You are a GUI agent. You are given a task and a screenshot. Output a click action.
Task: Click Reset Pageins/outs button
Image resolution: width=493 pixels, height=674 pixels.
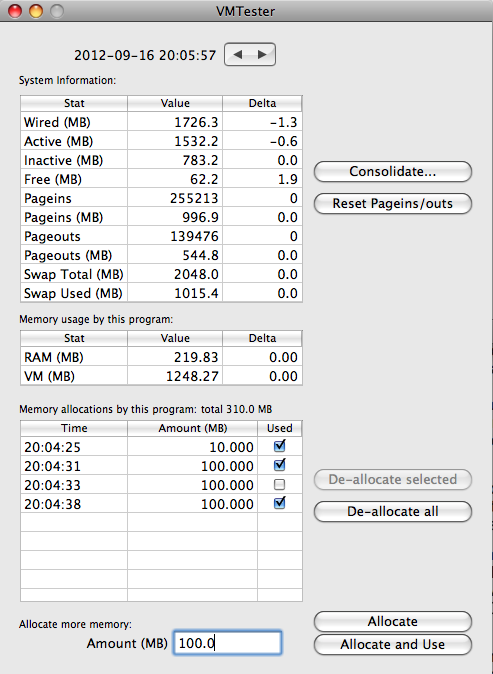coord(393,203)
